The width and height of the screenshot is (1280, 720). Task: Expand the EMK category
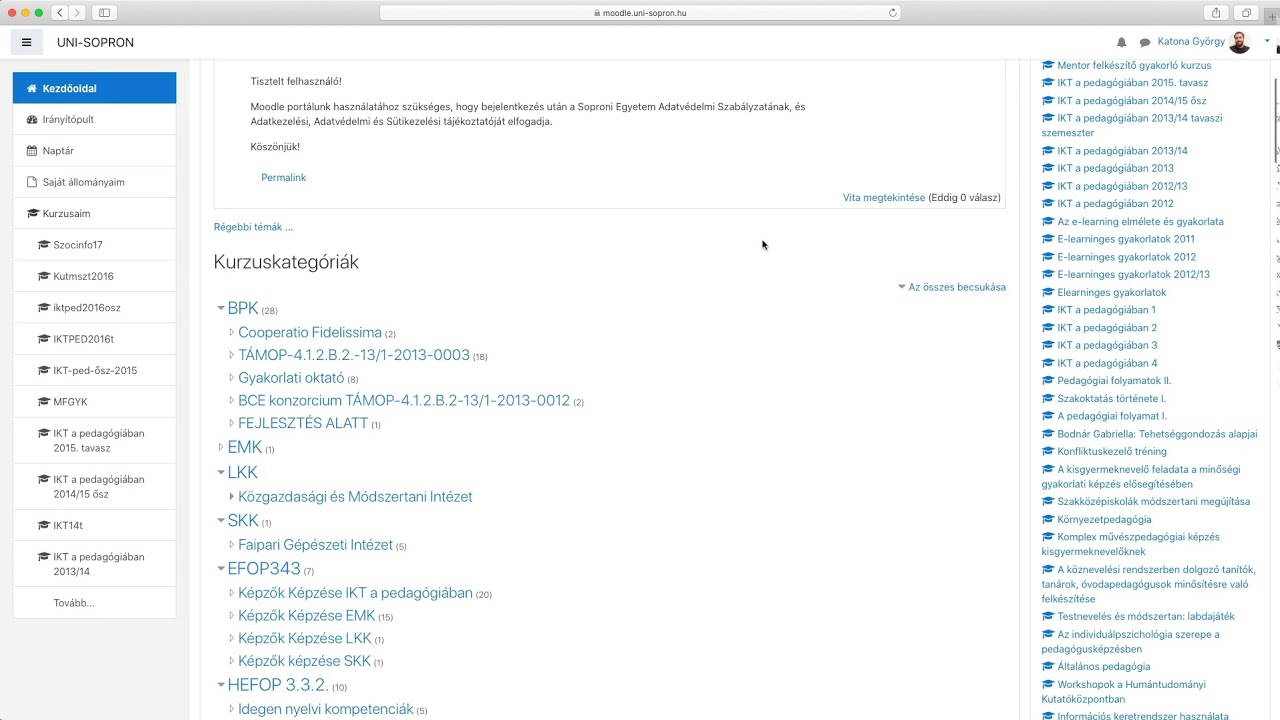[x=221, y=448]
